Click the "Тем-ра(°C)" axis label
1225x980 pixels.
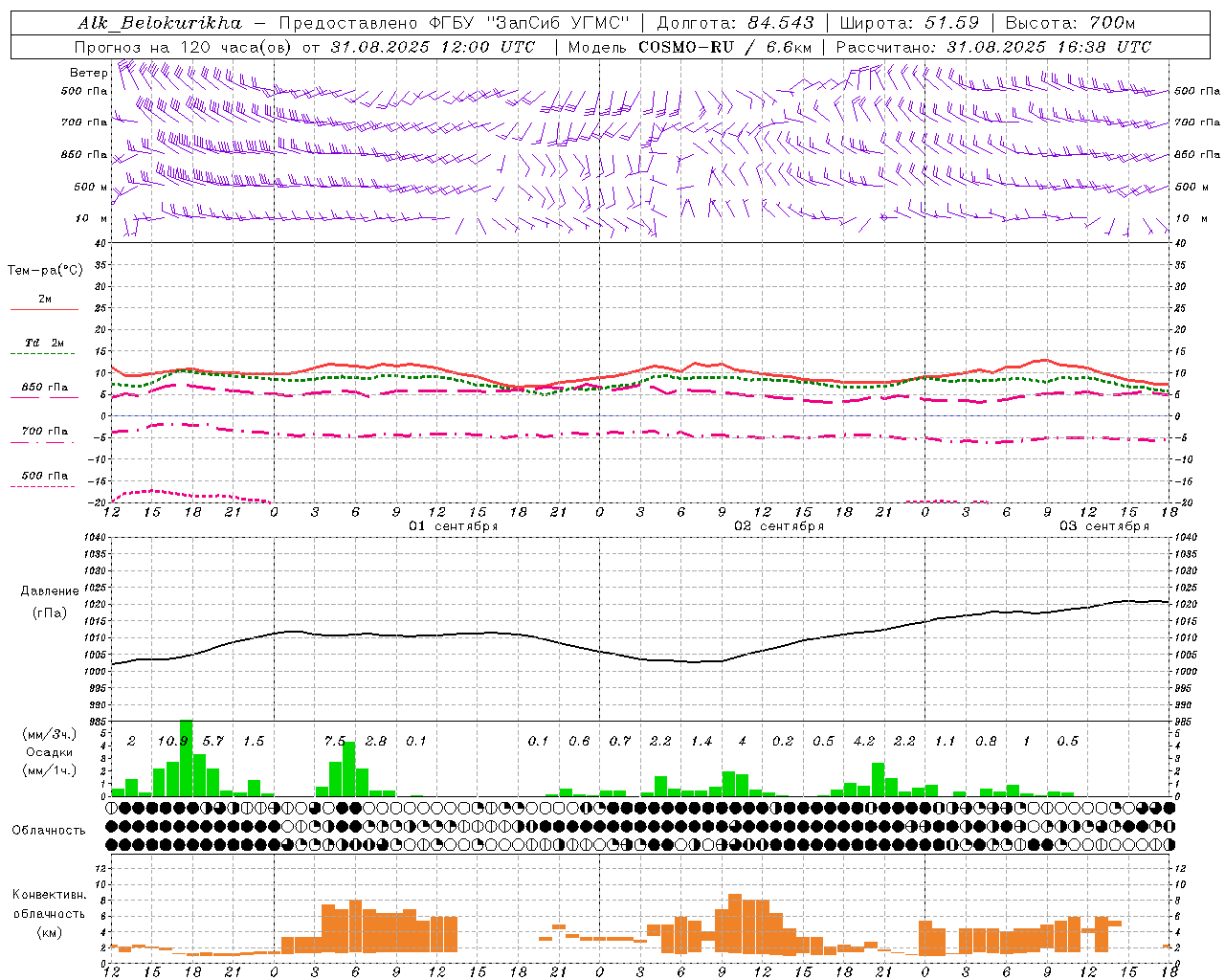(x=45, y=271)
